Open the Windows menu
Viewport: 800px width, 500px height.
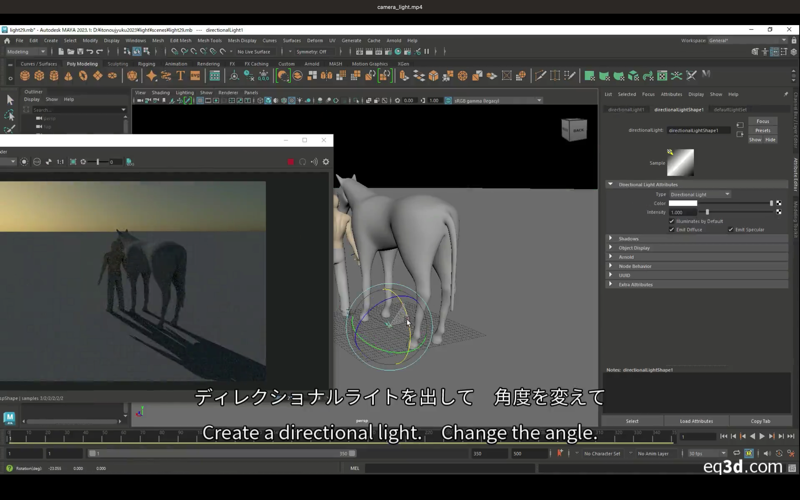(135, 41)
